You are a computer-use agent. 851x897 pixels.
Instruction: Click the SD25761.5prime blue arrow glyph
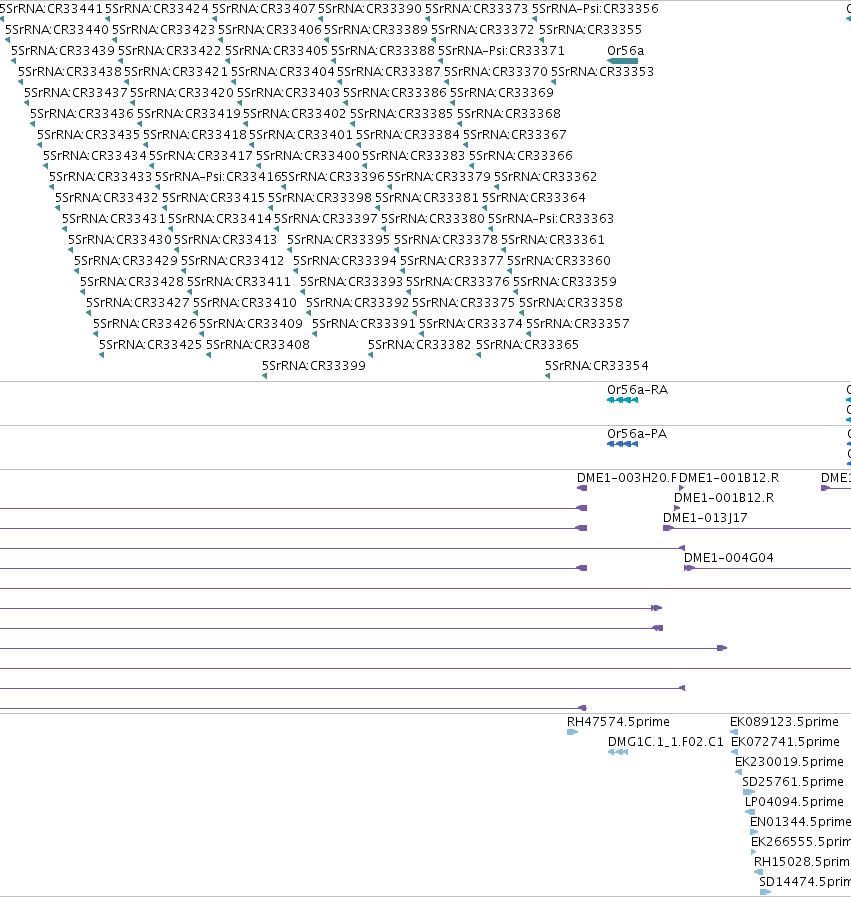(x=749, y=792)
